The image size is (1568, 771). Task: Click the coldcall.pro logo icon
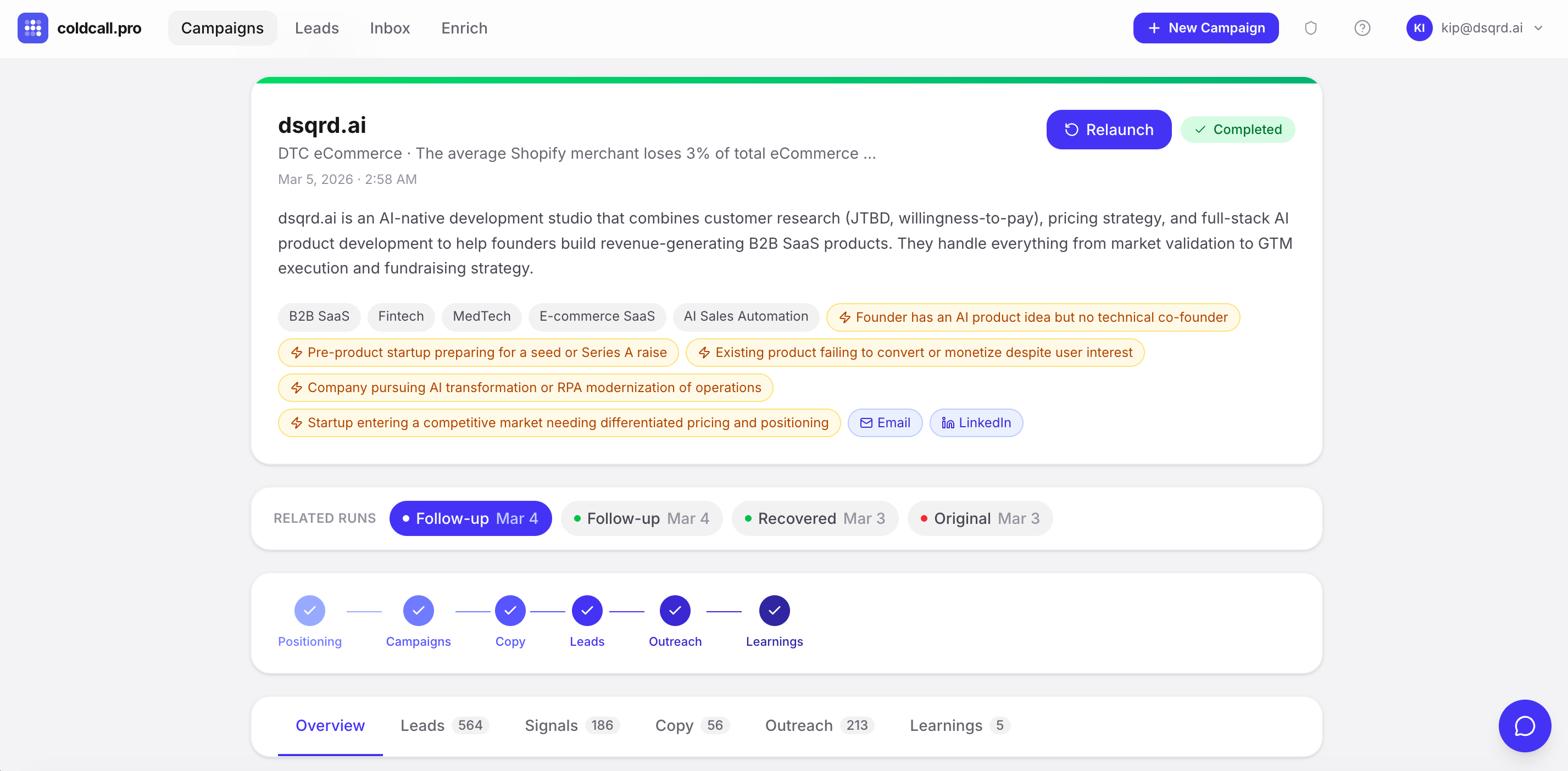coord(32,28)
